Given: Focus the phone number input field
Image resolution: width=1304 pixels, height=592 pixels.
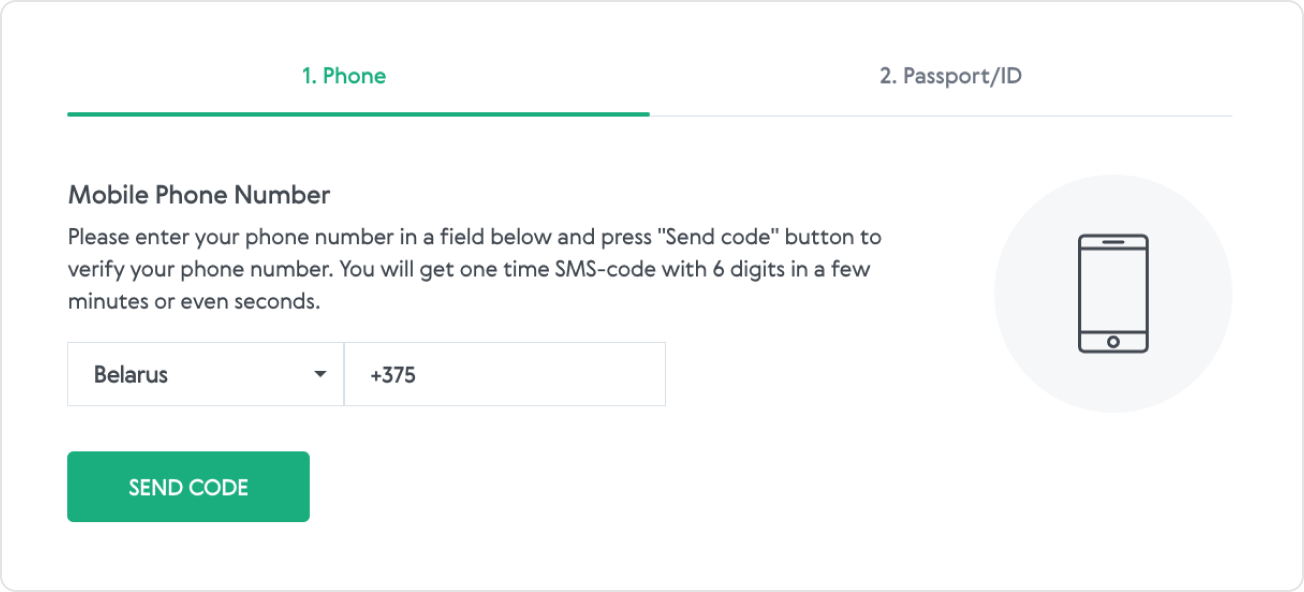Looking at the screenshot, I should [x=505, y=374].
